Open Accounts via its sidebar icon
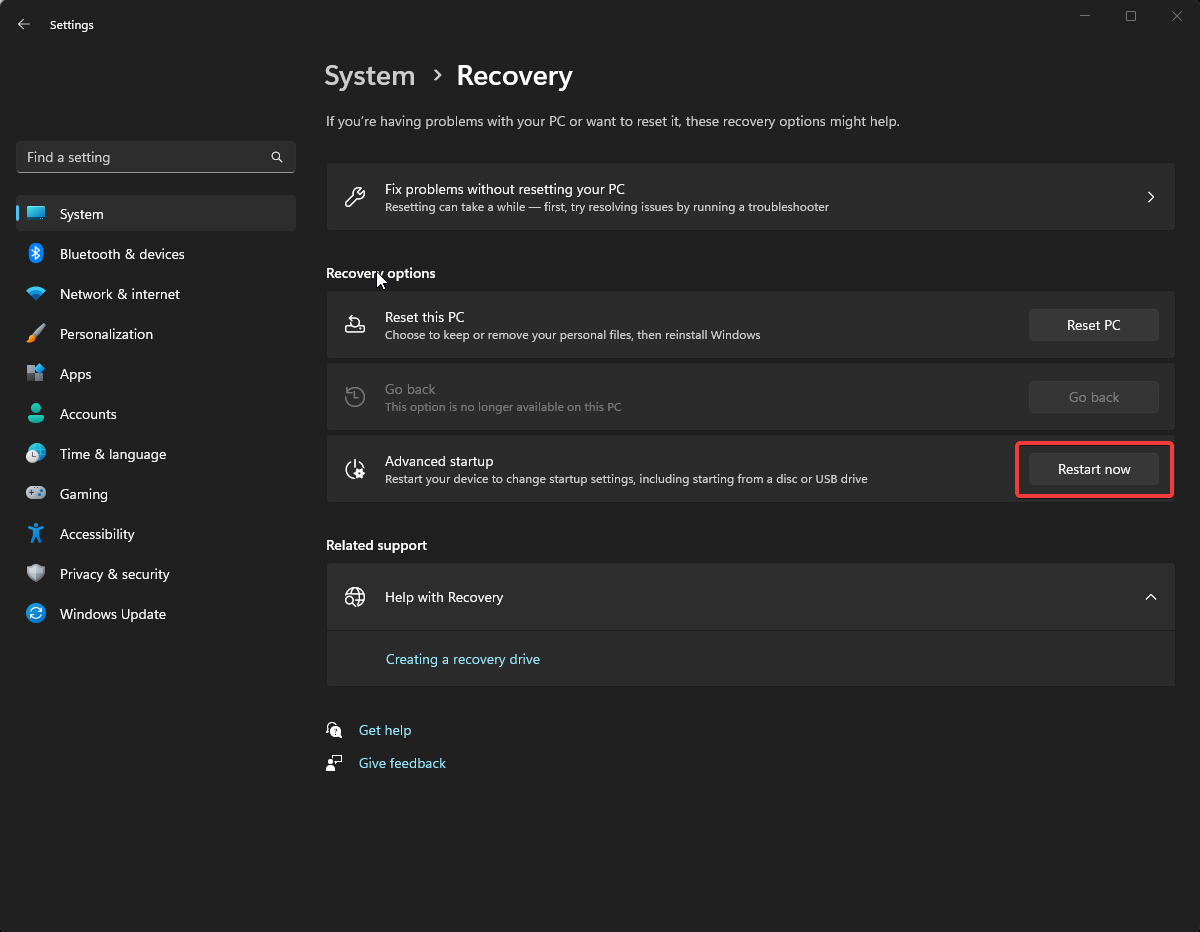The height and width of the screenshot is (932, 1200). [36, 414]
